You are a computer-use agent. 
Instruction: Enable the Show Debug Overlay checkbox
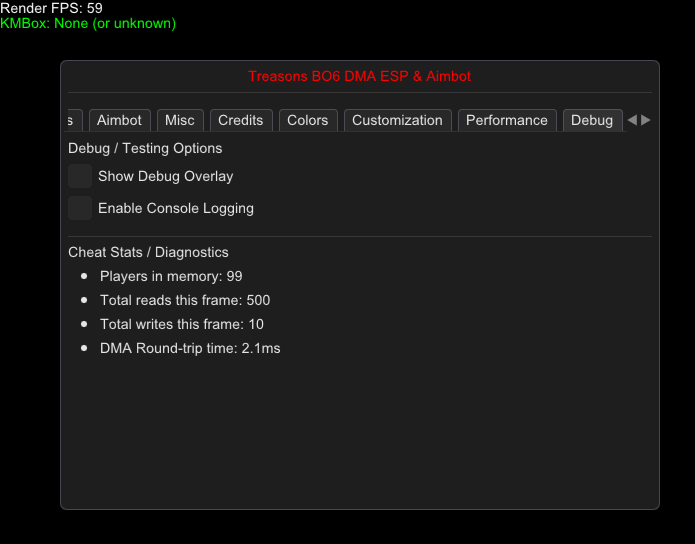[80, 176]
